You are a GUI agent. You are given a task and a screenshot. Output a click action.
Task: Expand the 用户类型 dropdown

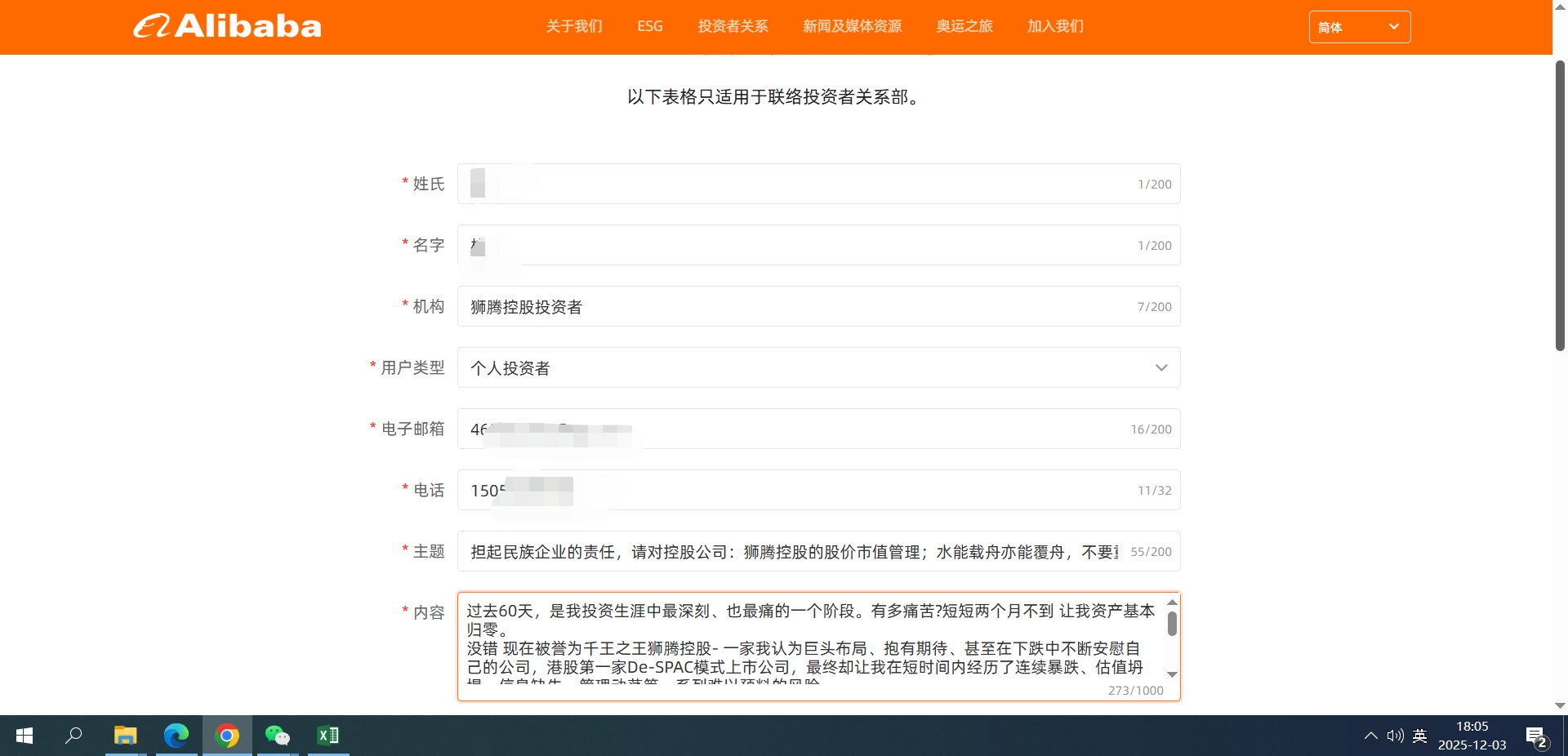coord(819,367)
